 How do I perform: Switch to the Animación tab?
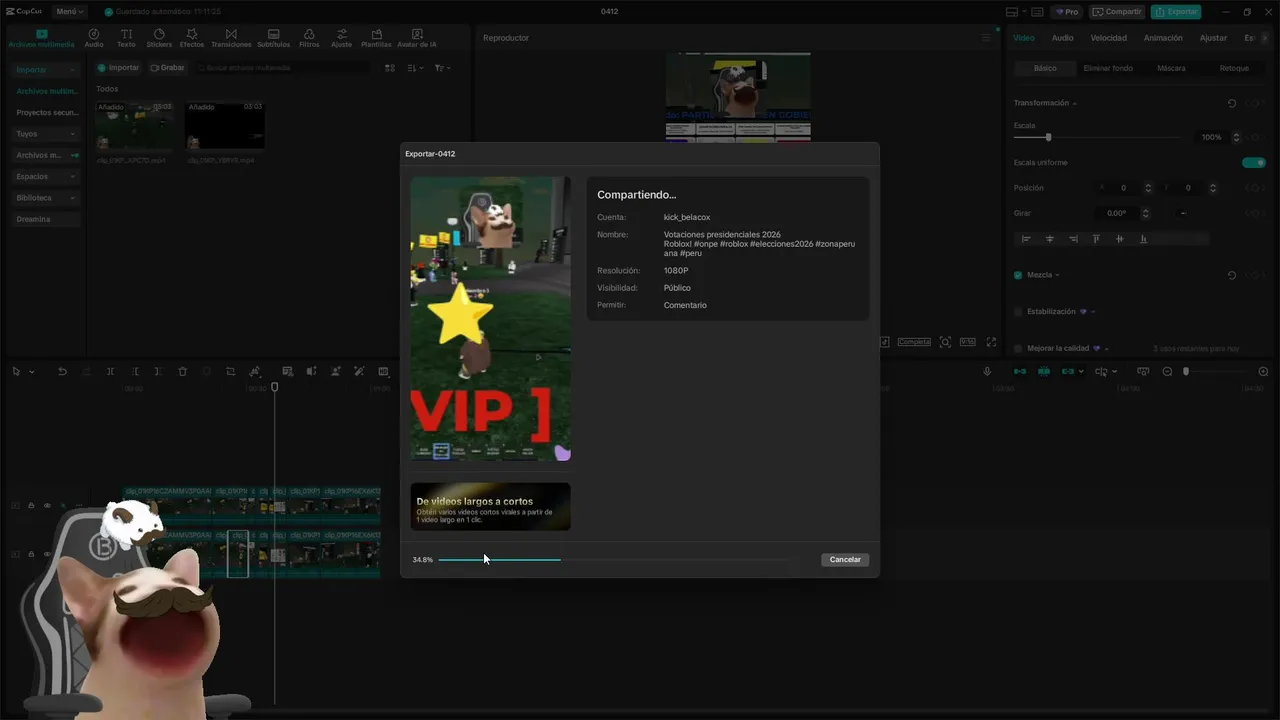tap(1163, 38)
